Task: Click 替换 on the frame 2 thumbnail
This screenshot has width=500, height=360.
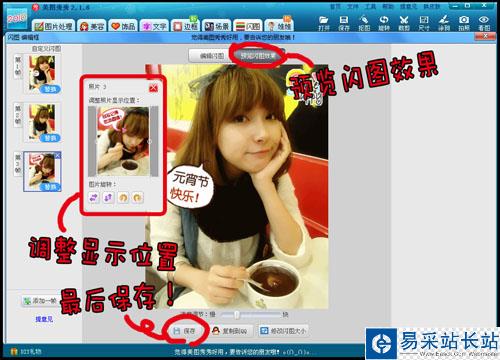Action: point(50,138)
